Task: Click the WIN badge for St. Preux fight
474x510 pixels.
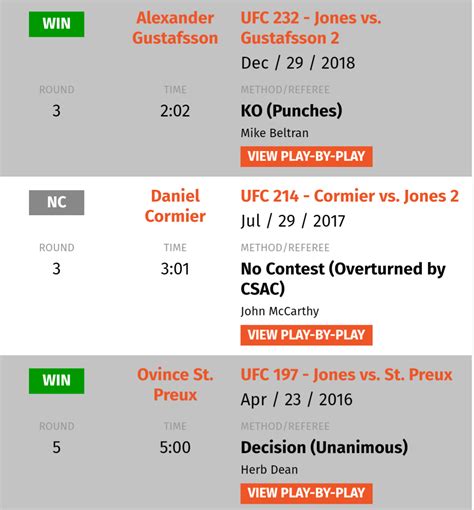Action: point(56,381)
